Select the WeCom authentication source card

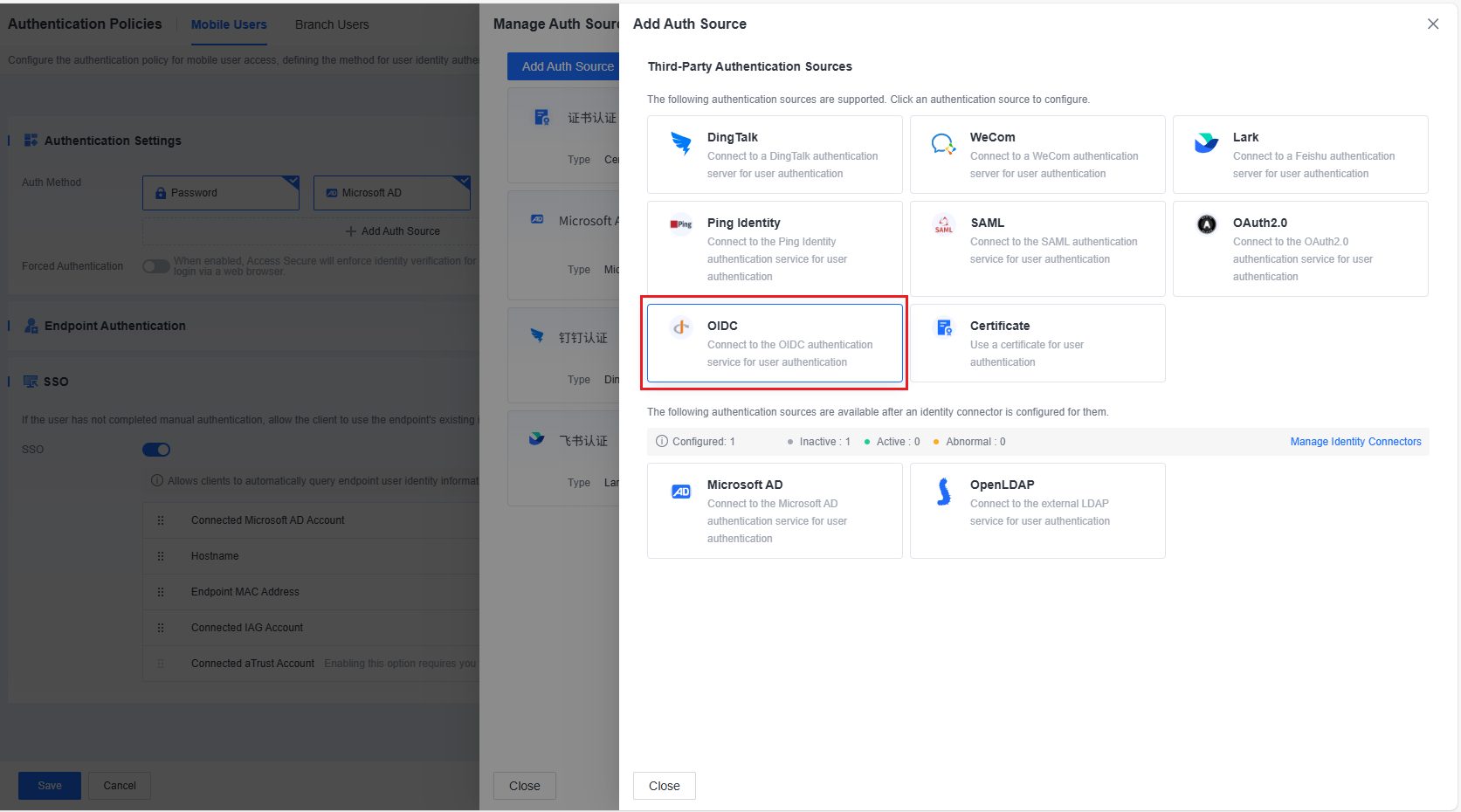(x=1037, y=155)
